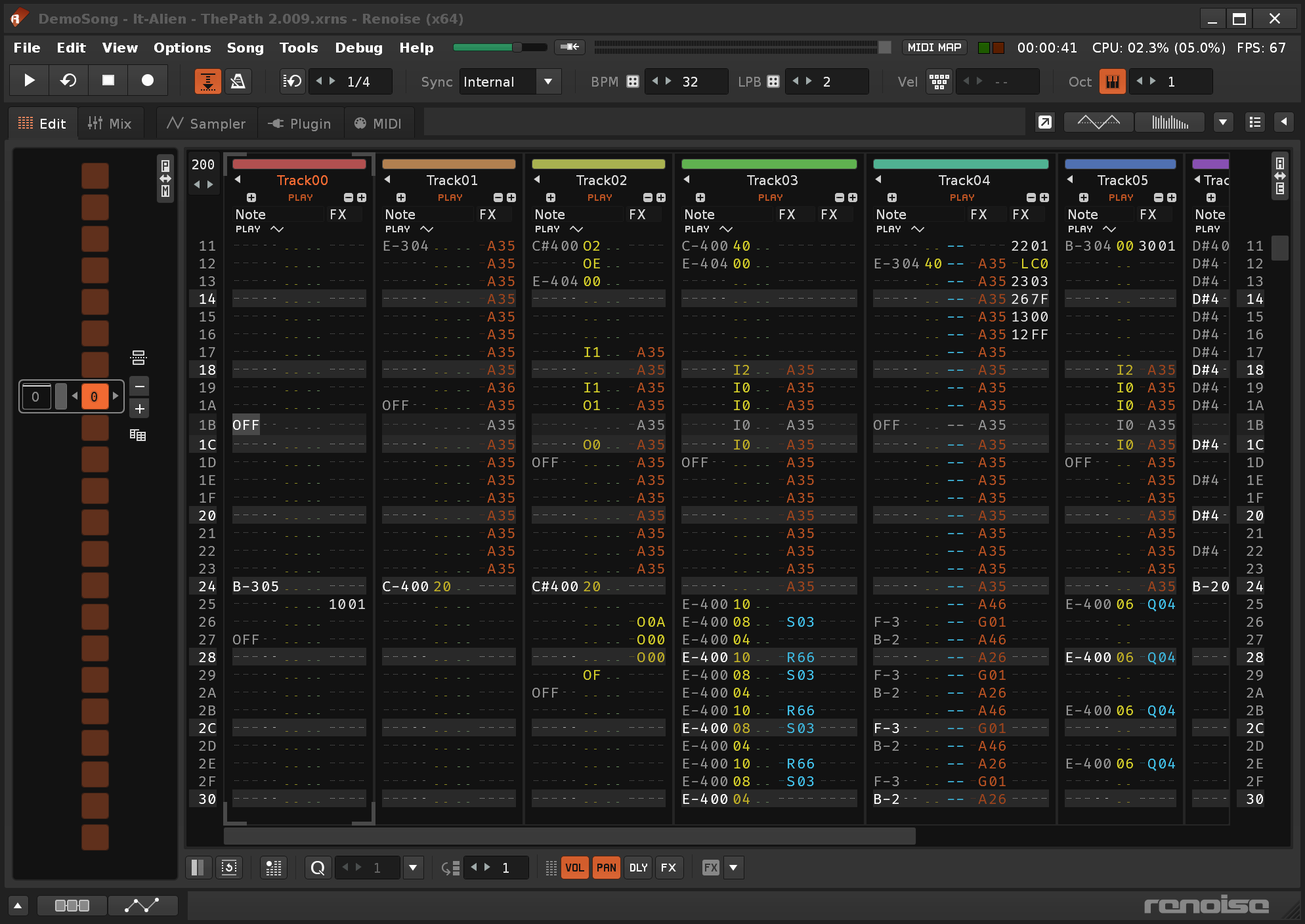The width and height of the screenshot is (1305, 924).
Task: Toggle the DLY column button
Action: 638,868
